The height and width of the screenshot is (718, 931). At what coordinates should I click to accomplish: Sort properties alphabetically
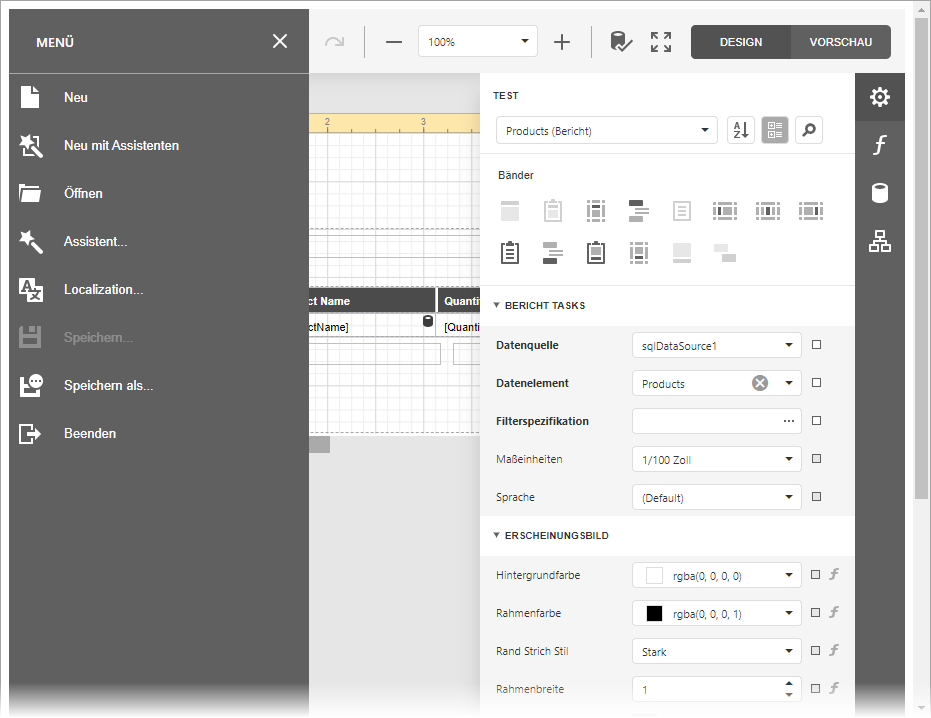click(x=740, y=130)
